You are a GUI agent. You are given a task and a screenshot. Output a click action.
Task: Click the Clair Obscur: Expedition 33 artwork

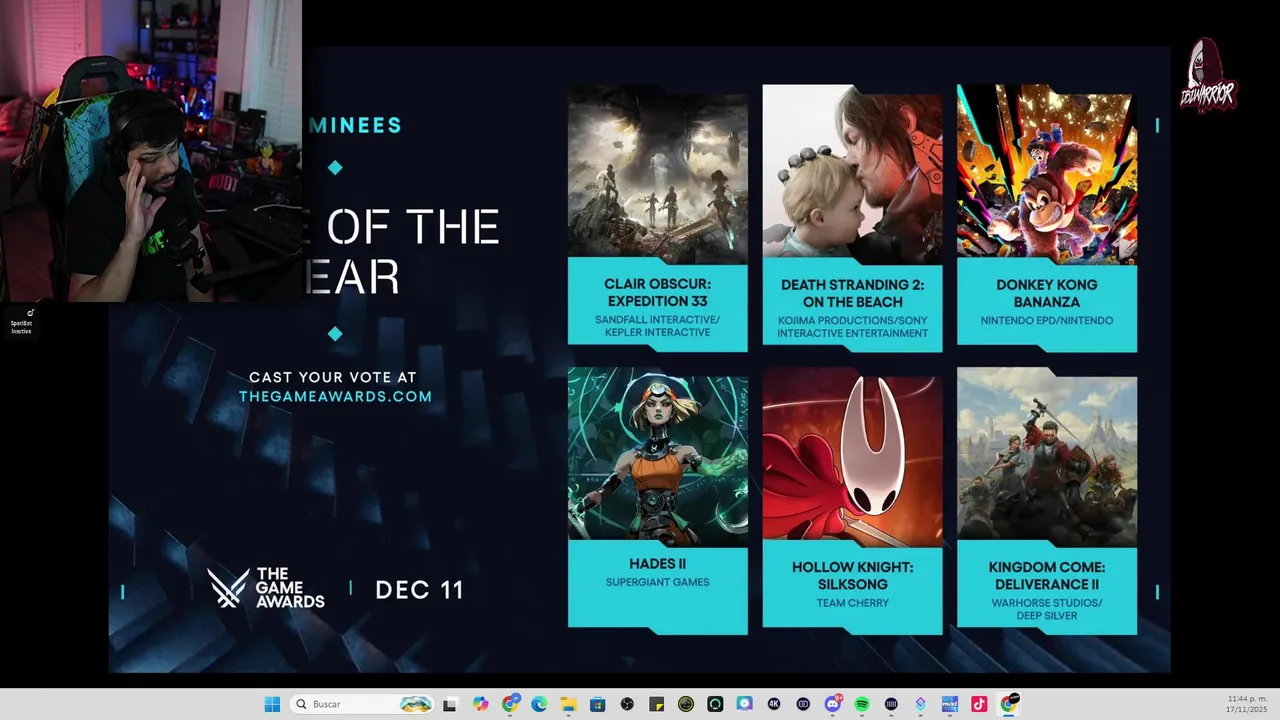tap(657, 174)
